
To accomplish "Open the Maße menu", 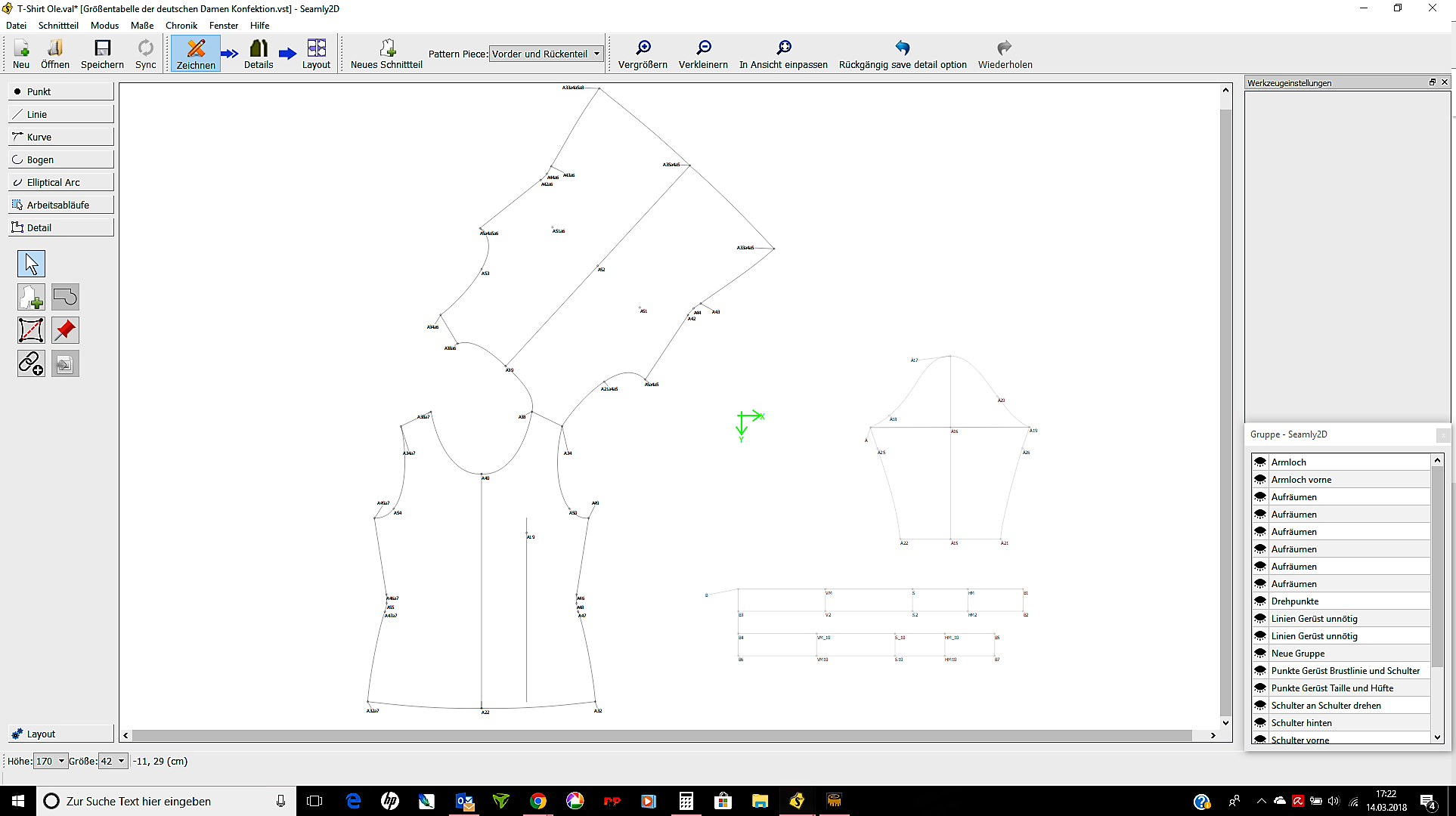I will click(x=142, y=25).
